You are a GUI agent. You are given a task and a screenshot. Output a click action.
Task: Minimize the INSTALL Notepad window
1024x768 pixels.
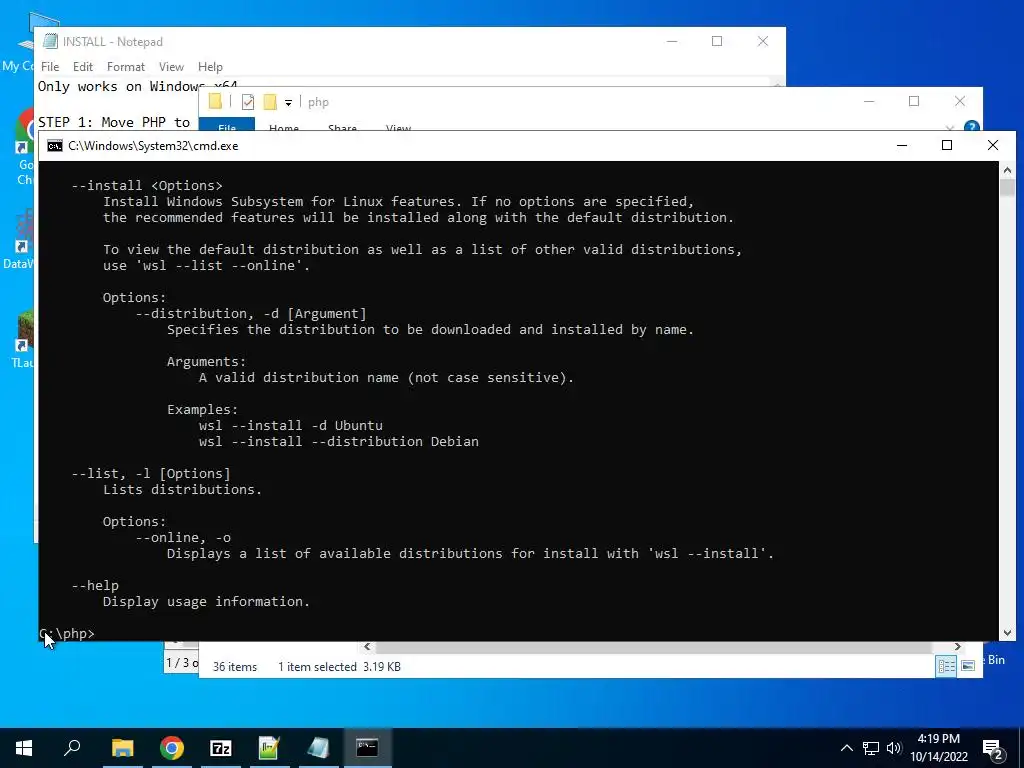tap(672, 41)
